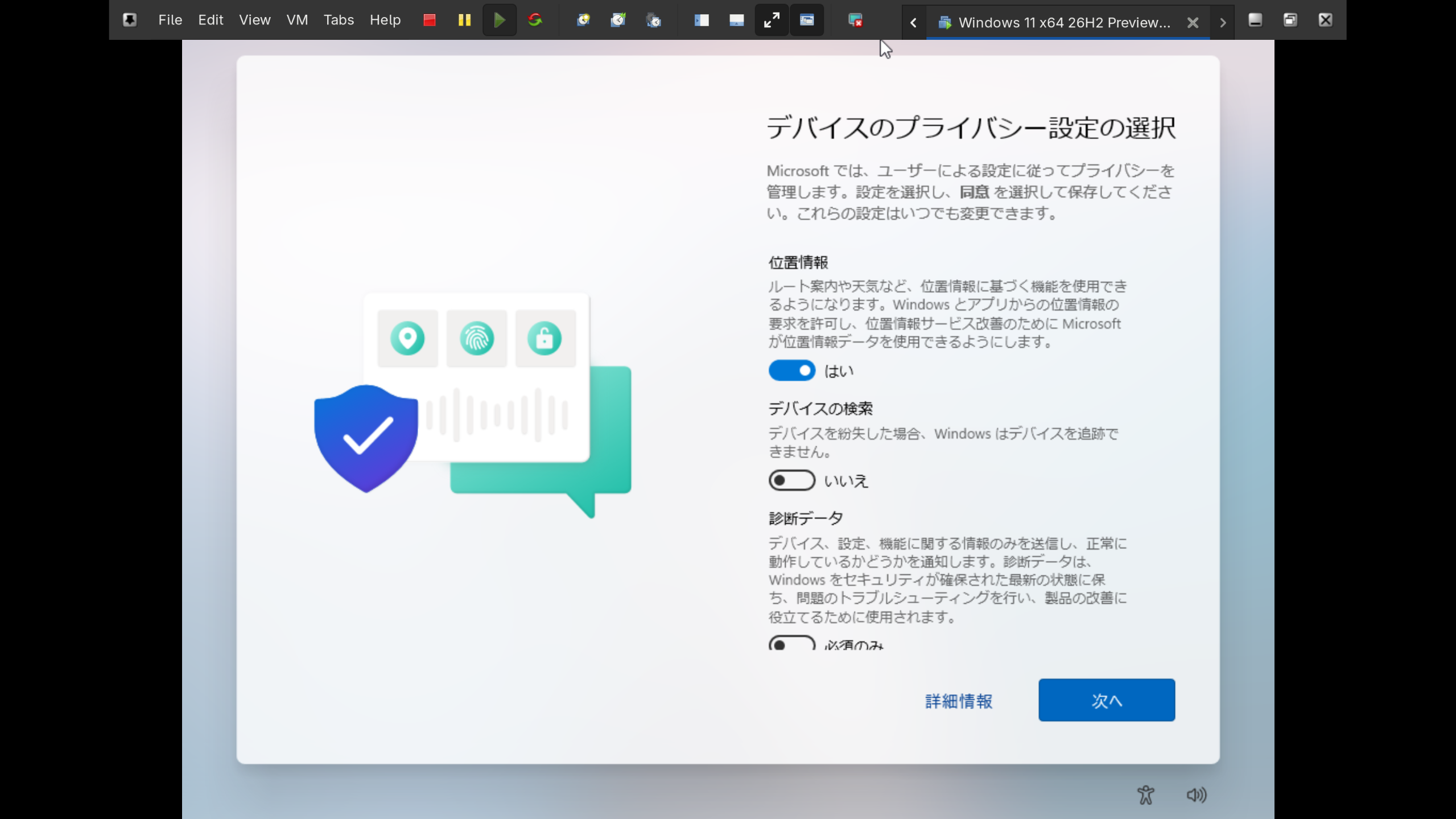1456x819 pixels.
Task: Click the 位置情報 section label
Action: coord(798,262)
